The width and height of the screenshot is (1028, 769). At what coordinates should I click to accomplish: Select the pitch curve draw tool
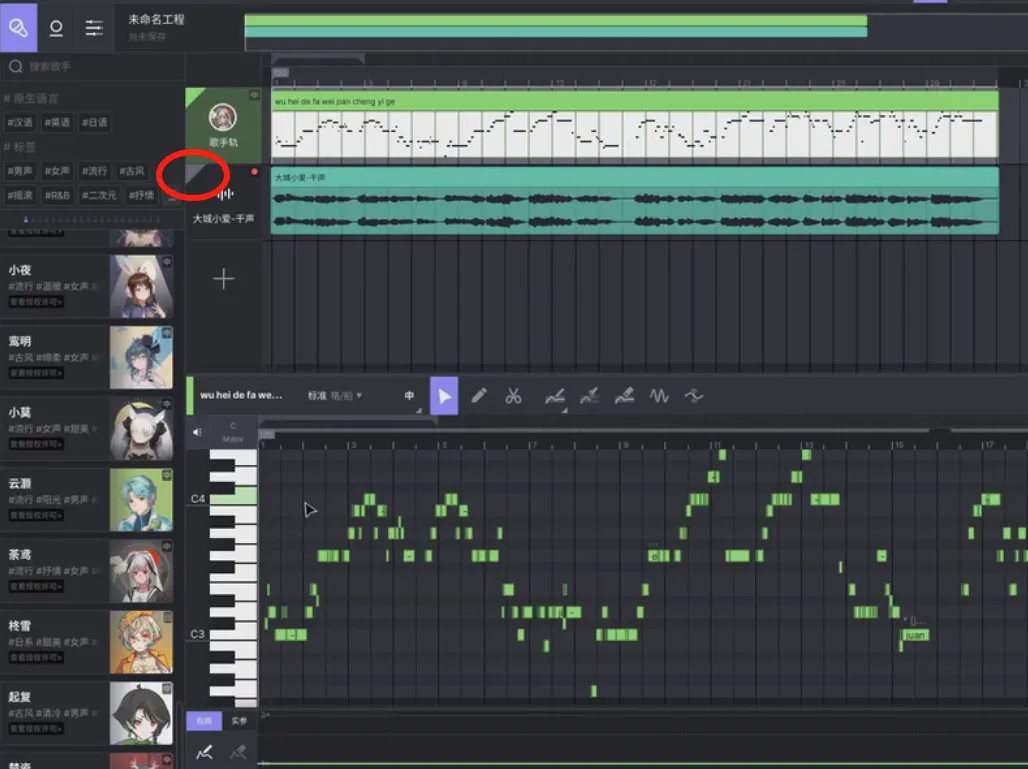pos(555,396)
